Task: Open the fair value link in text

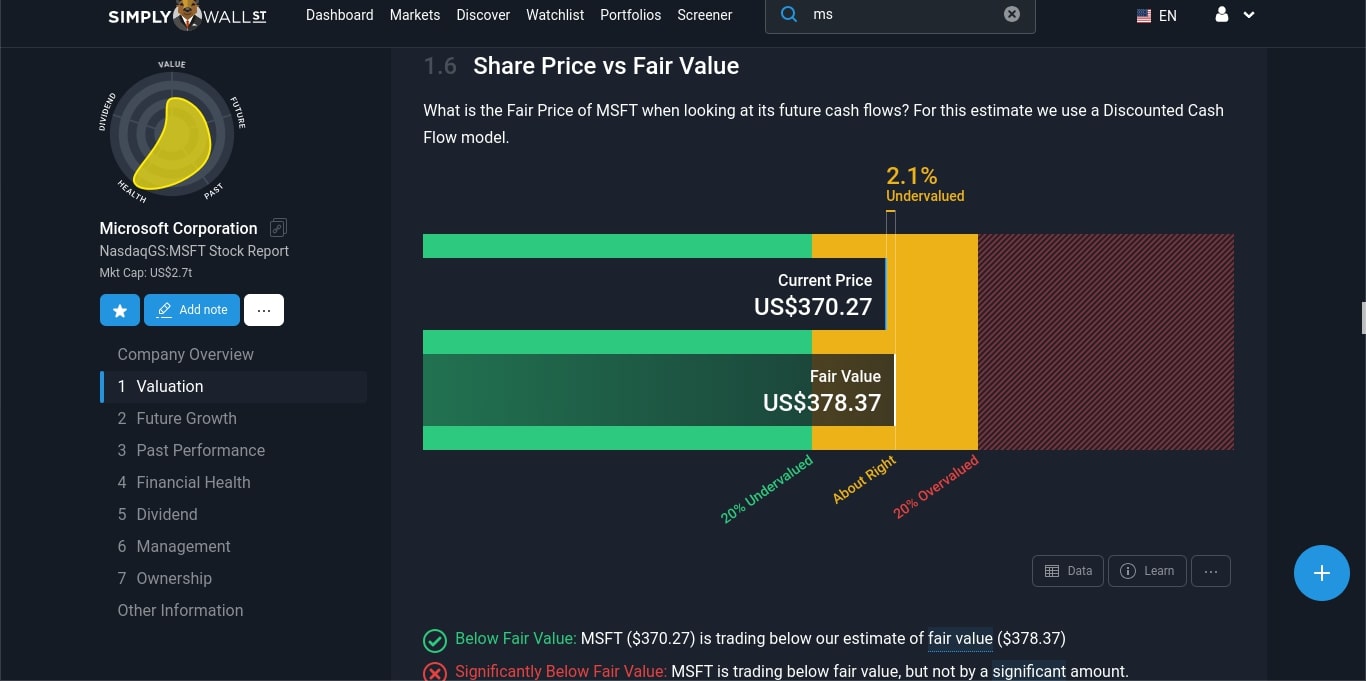Action: pos(960,638)
